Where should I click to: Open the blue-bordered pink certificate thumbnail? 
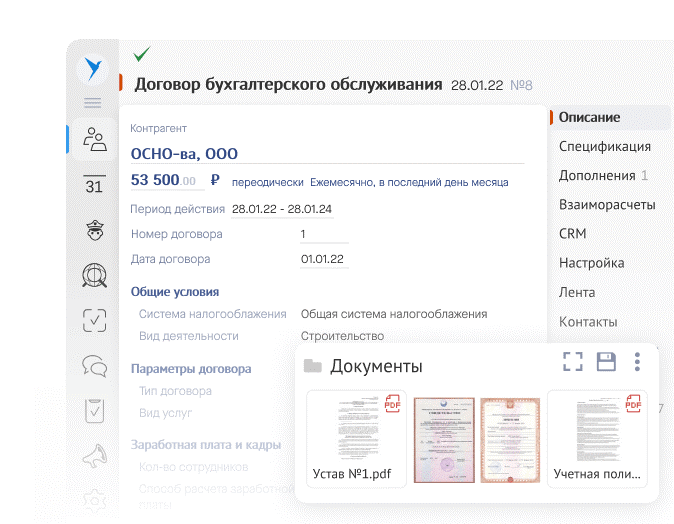(444, 440)
